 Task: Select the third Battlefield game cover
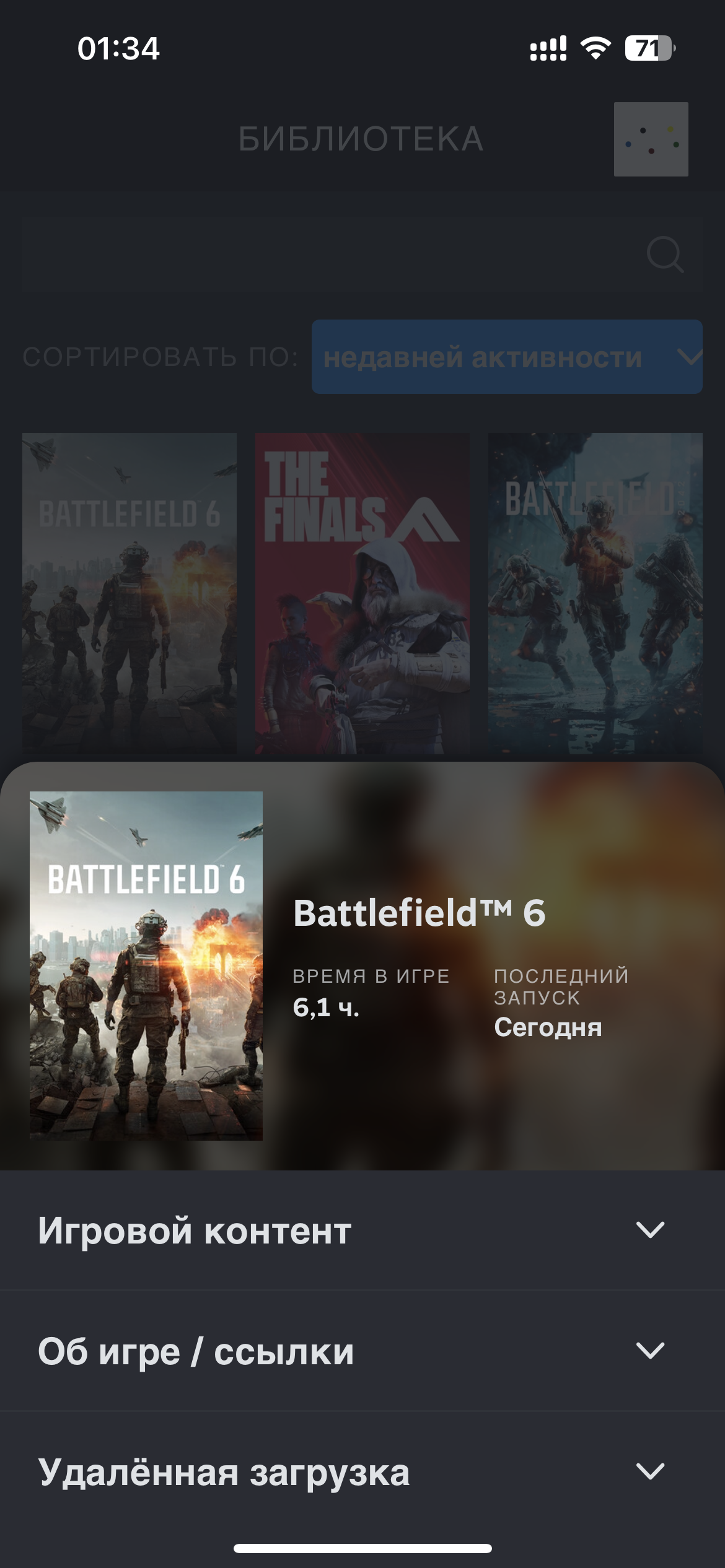point(595,593)
